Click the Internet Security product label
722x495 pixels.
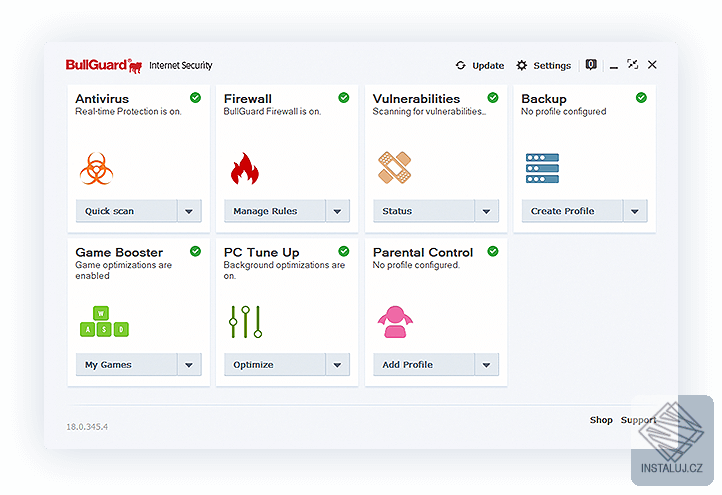point(180,65)
